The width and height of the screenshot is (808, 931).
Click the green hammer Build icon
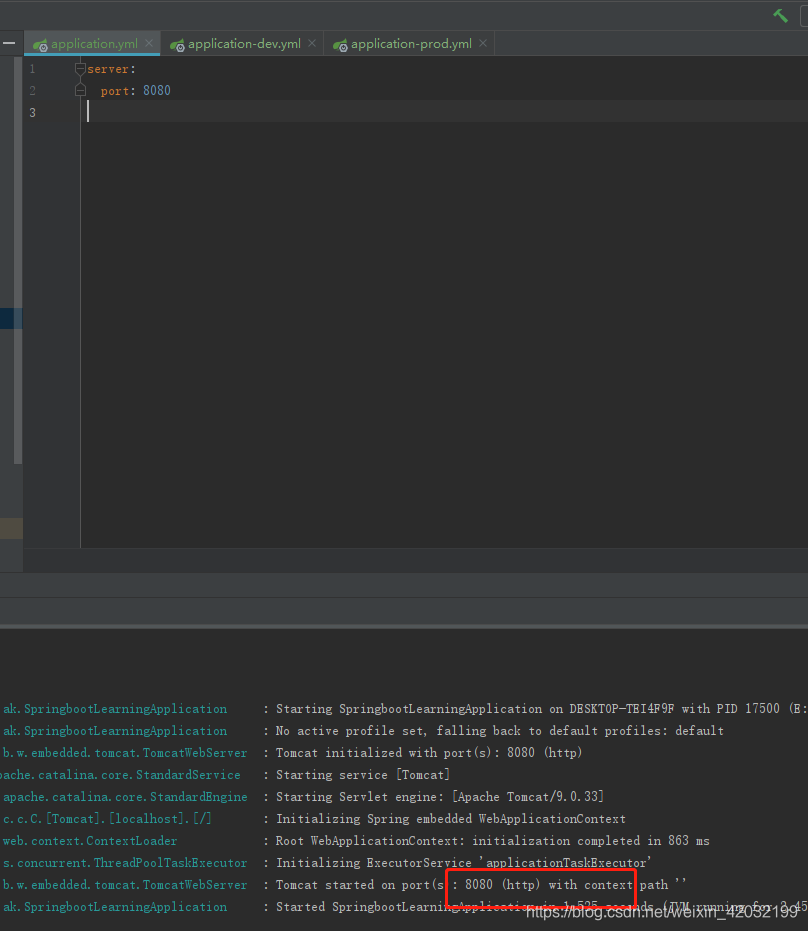(x=781, y=15)
